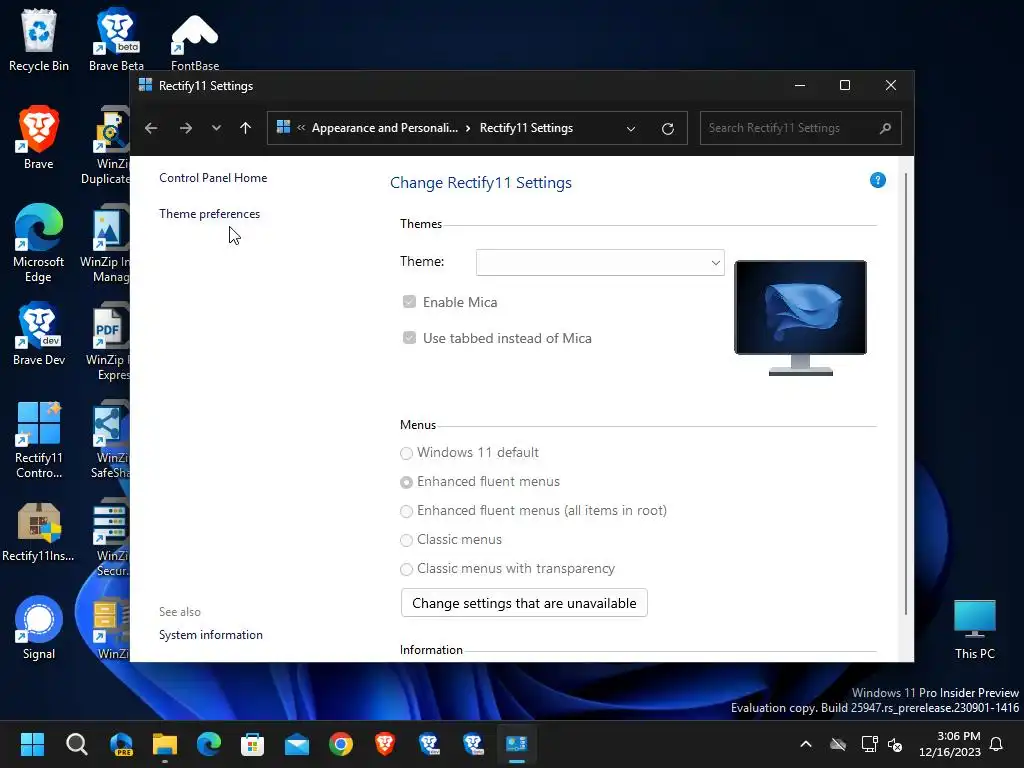
Task: Toggle the Enable Mica checkbox
Action: [409, 302]
